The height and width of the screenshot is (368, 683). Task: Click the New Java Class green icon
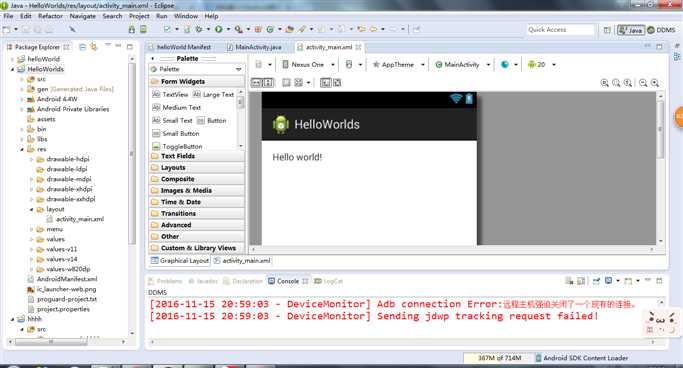270,29
